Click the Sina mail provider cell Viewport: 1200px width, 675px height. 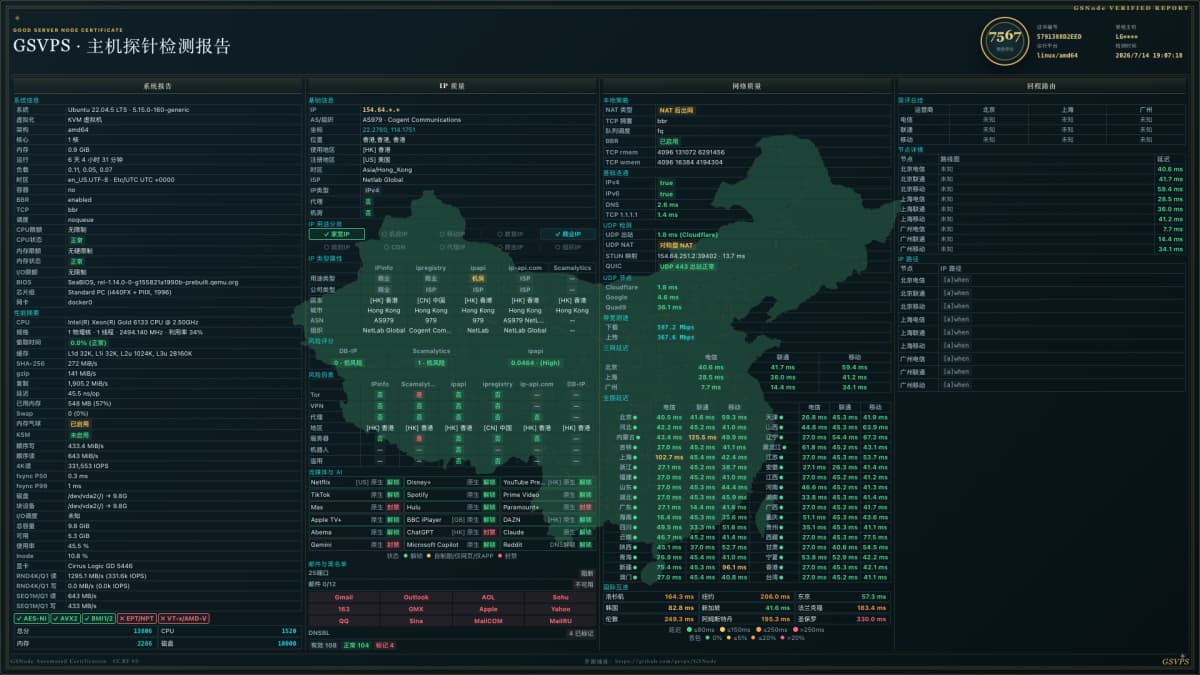tap(416, 620)
